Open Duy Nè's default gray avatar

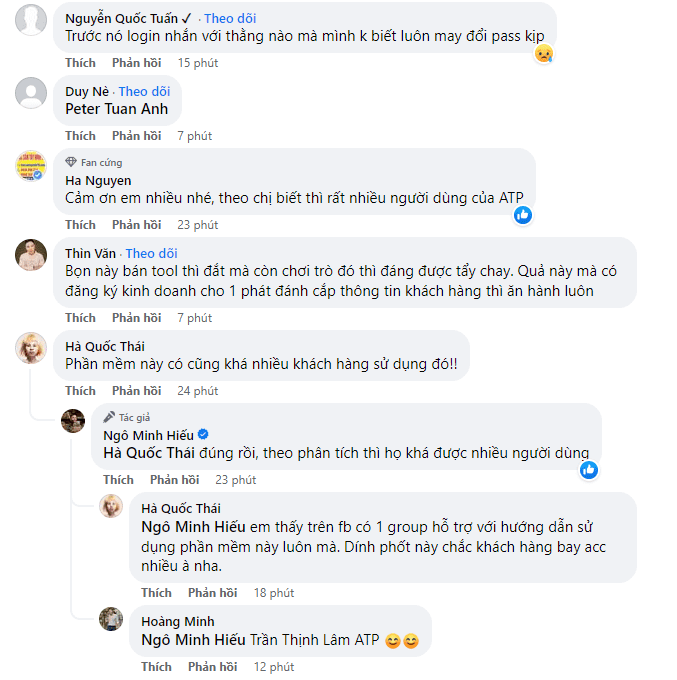tap(31, 93)
